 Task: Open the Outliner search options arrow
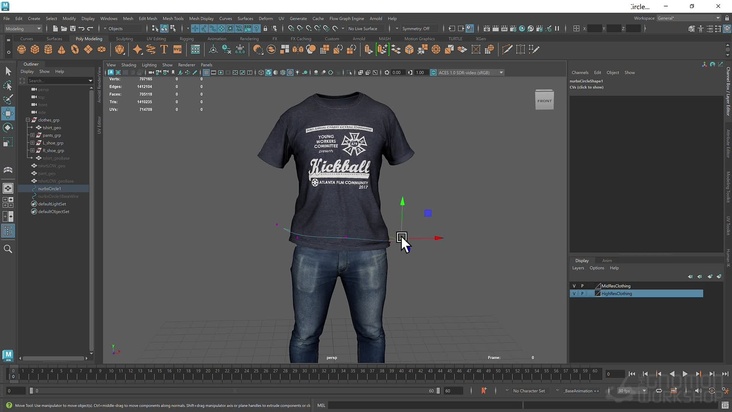(90, 81)
